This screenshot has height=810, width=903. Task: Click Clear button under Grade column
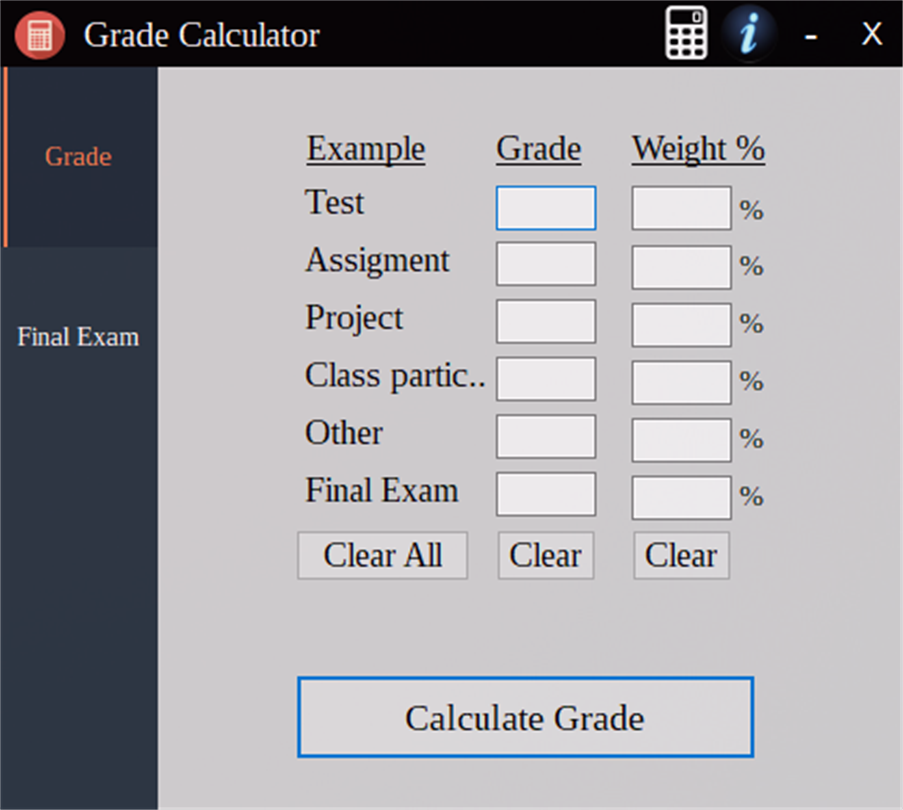[545, 556]
